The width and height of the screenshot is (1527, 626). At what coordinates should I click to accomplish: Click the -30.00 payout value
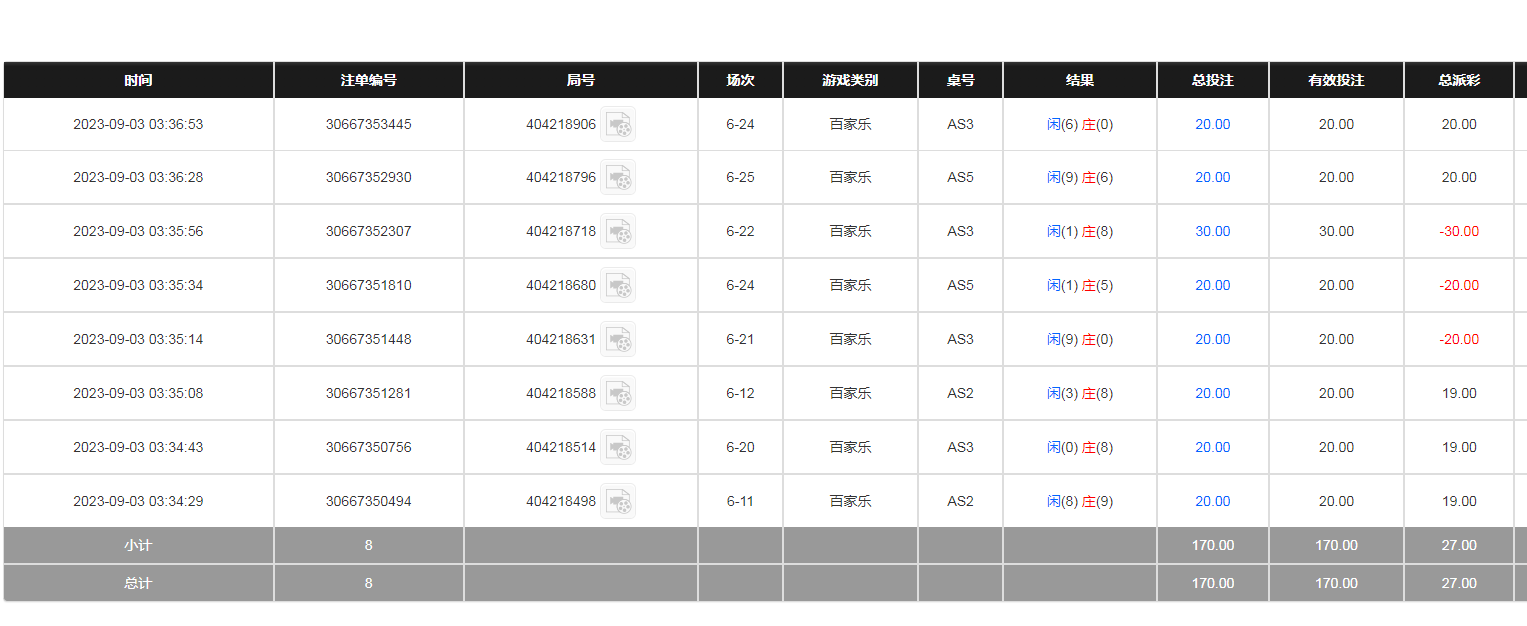pos(1458,231)
